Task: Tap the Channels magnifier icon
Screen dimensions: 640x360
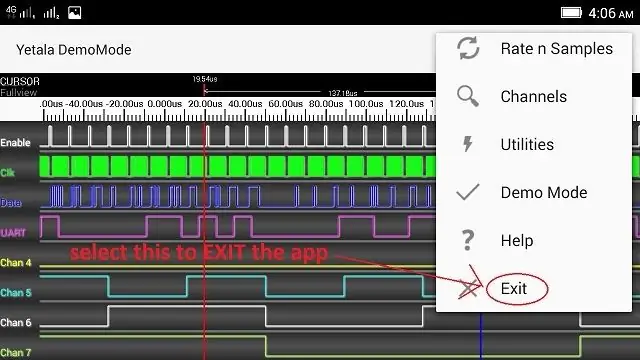Action: click(x=468, y=96)
